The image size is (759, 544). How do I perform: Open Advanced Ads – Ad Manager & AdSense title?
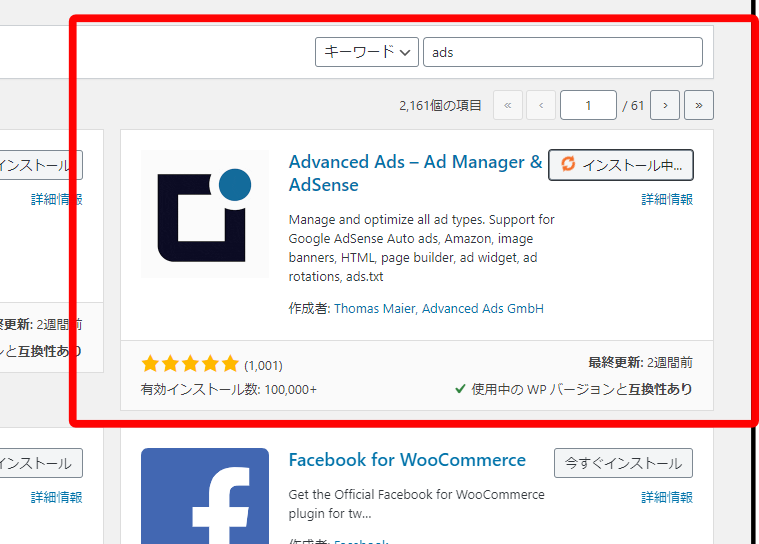(415, 173)
